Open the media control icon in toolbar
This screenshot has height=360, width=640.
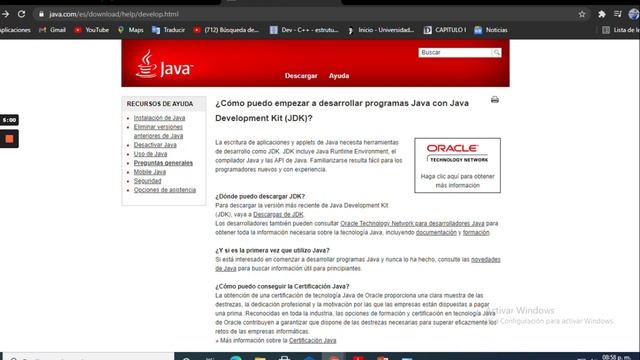tap(618, 14)
